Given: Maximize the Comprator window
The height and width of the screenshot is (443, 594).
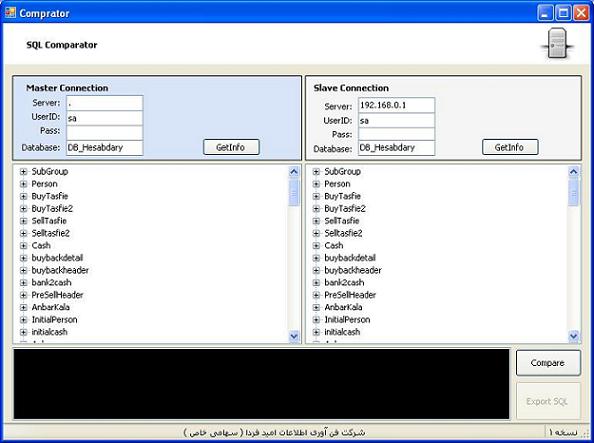Looking at the screenshot, I should click(563, 13).
